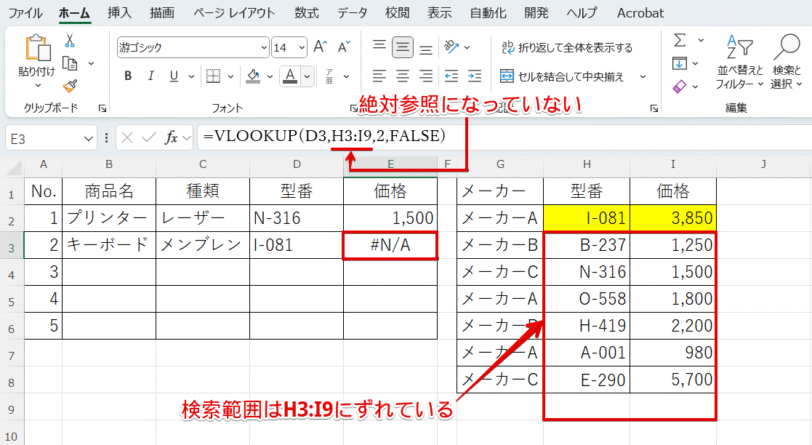Switch to the 数式 tab
Viewport: 812px width, 445px height.
tap(307, 13)
